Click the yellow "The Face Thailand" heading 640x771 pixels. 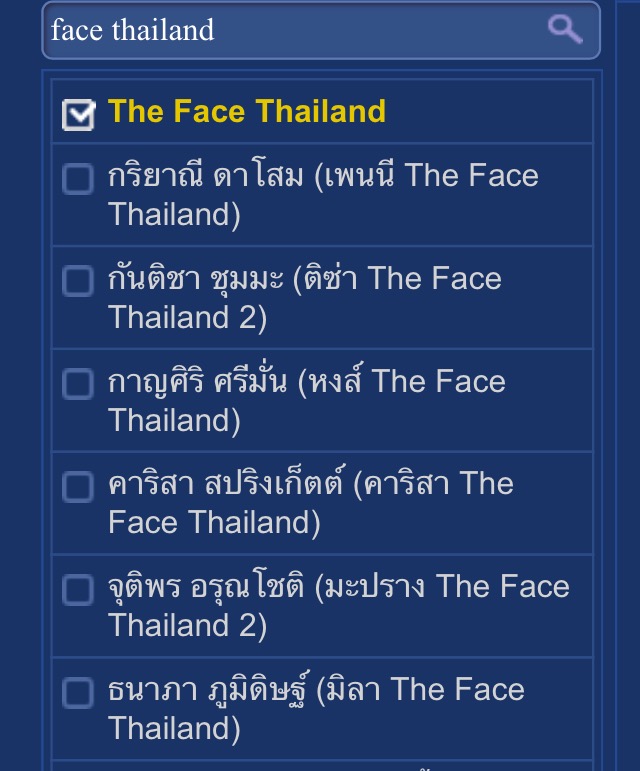click(x=247, y=111)
